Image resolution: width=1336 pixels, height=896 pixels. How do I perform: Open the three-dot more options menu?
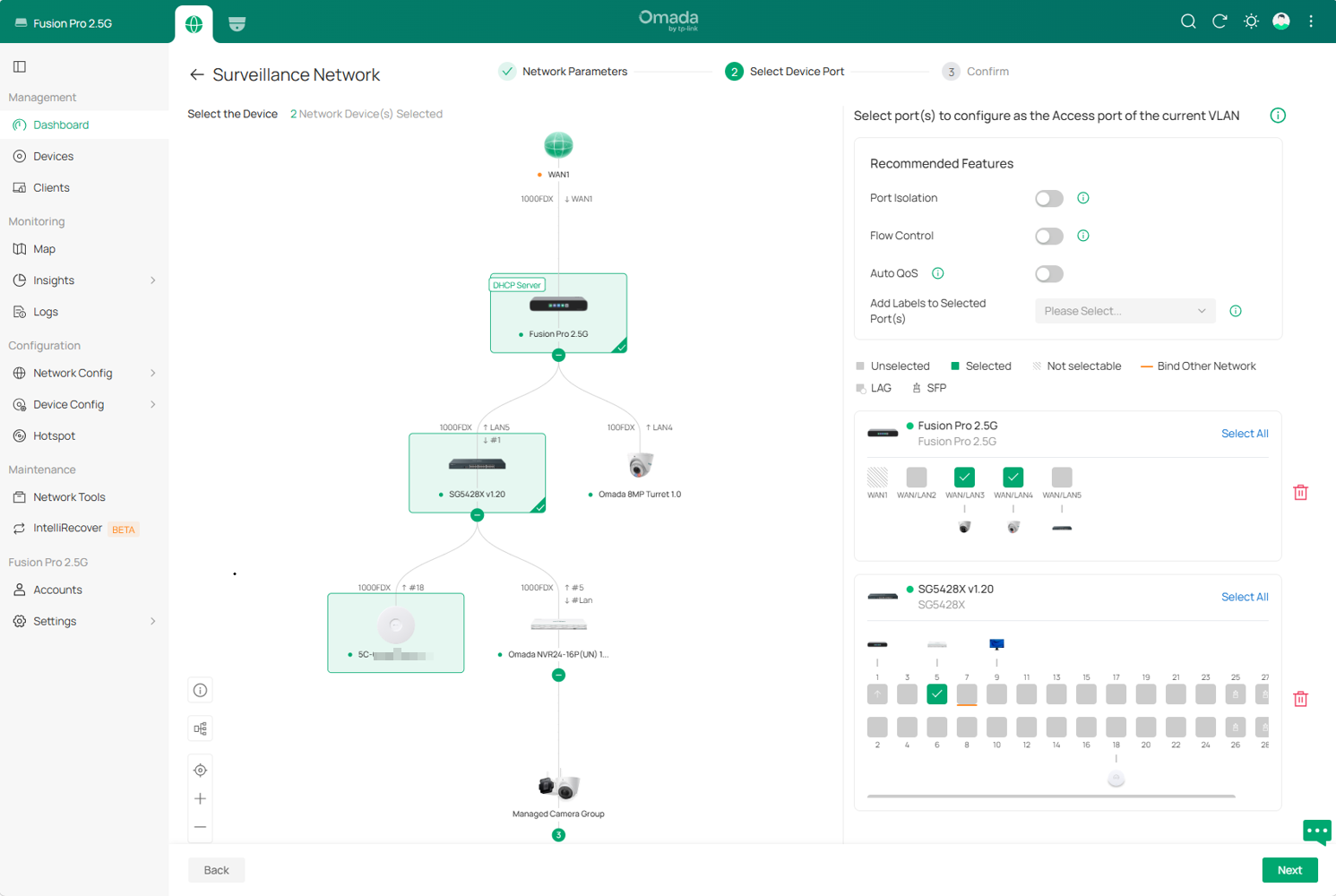[x=1311, y=22]
